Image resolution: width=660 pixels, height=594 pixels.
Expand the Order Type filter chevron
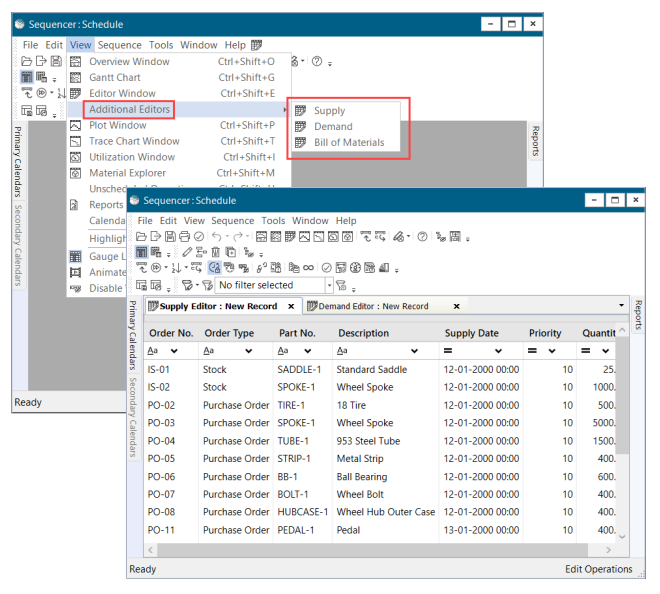click(249, 351)
